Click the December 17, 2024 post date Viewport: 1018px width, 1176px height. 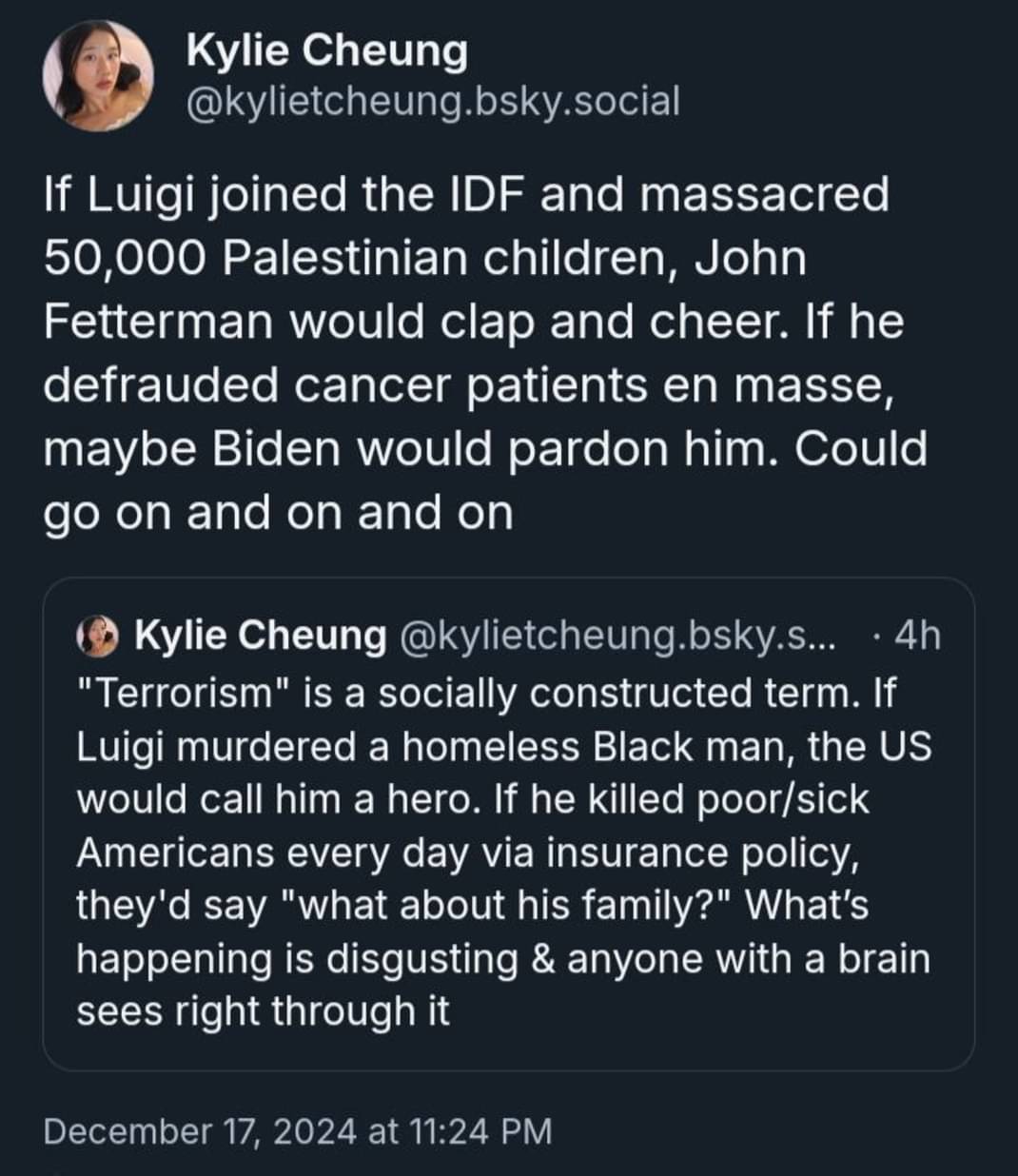tap(200, 1131)
